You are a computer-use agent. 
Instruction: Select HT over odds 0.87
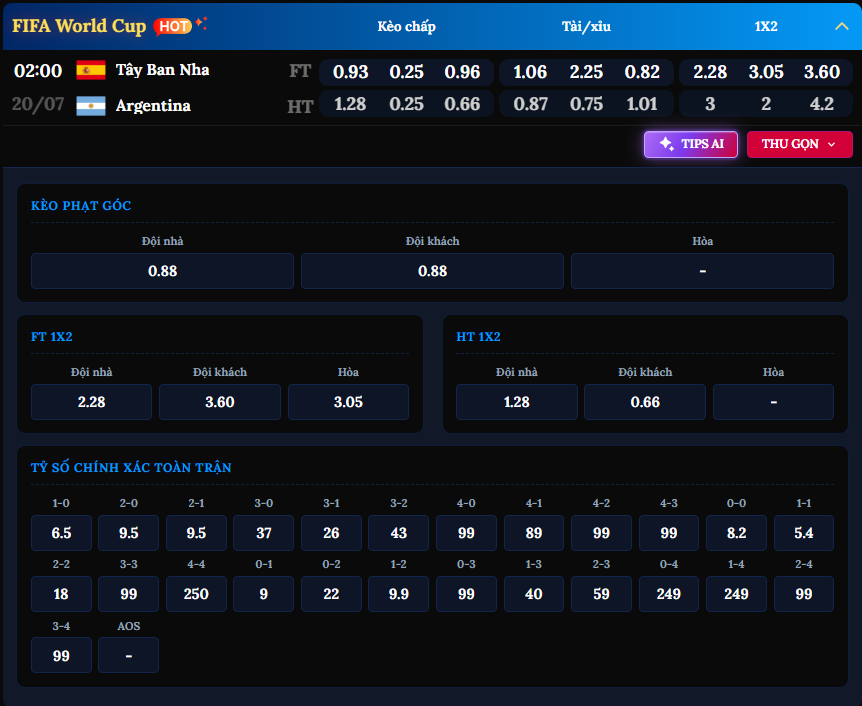pos(531,104)
